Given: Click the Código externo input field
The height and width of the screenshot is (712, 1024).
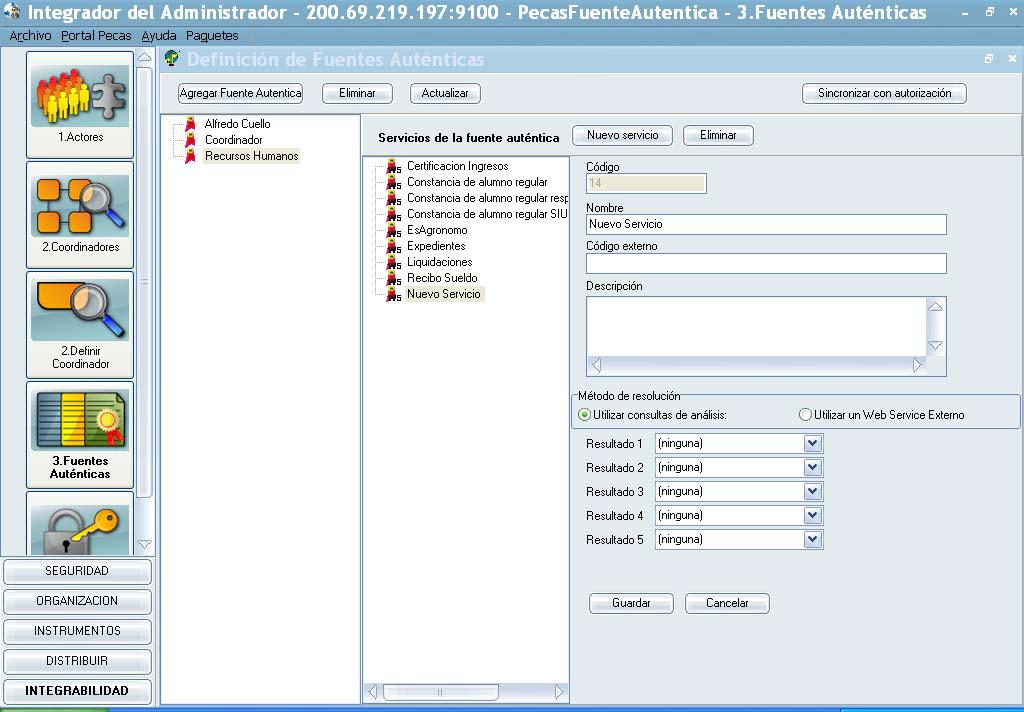Looking at the screenshot, I should tap(765, 263).
